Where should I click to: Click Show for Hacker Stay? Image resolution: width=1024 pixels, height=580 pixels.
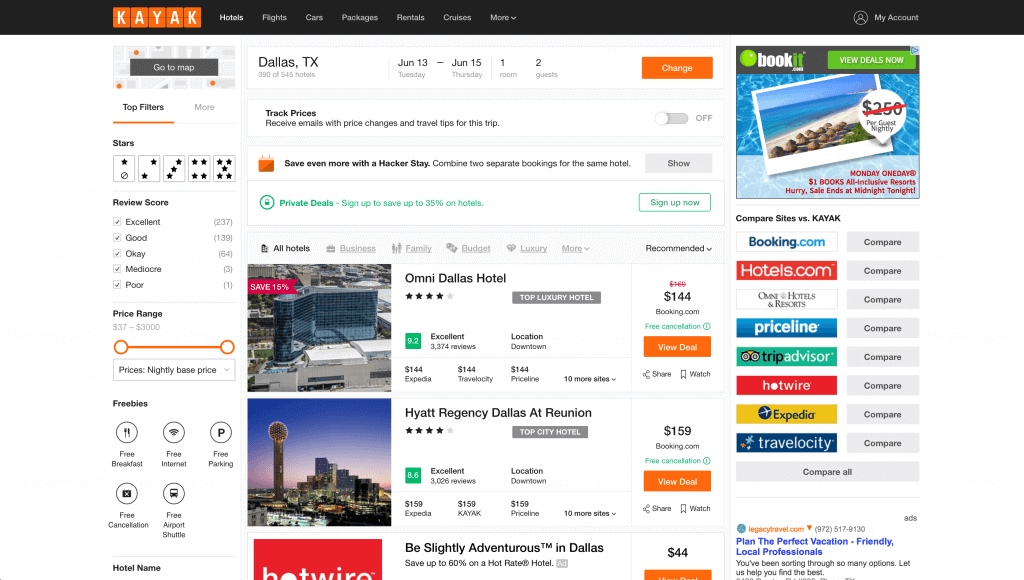coord(679,163)
